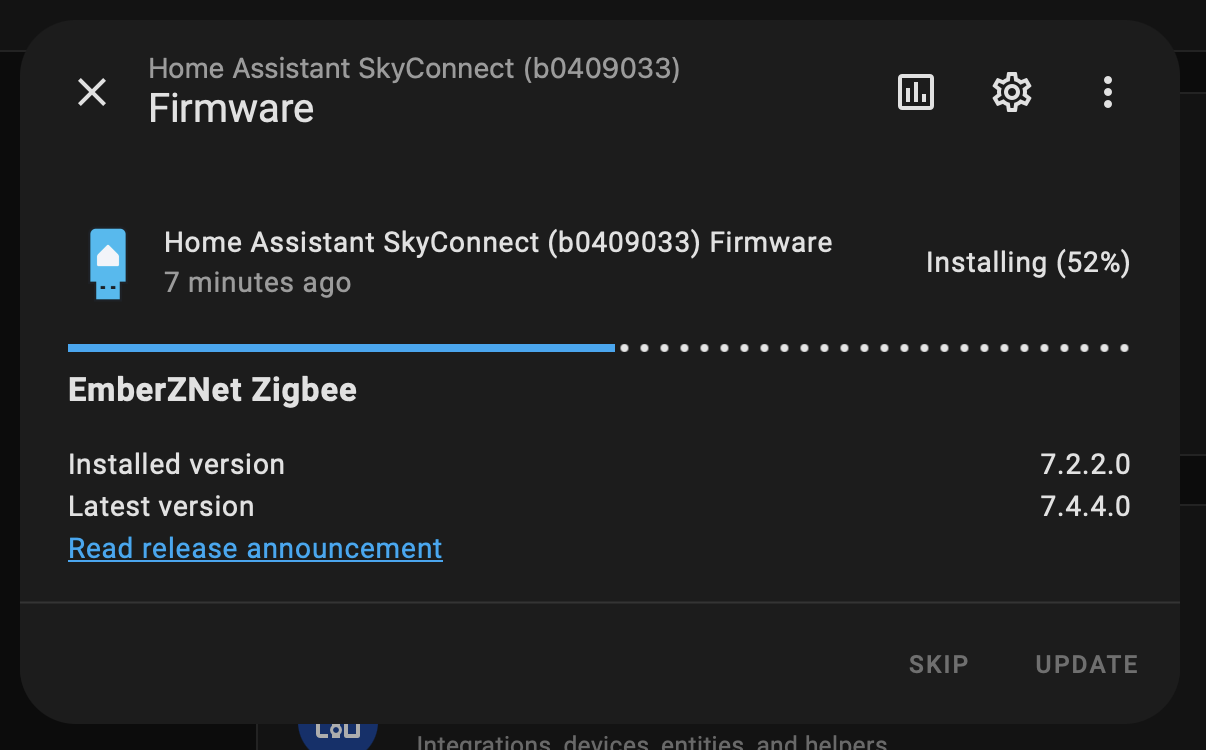Image resolution: width=1206 pixels, height=750 pixels.
Task: Open the three-dot overflow menu
Action: pyautogui.click(x=1107, y=92)
